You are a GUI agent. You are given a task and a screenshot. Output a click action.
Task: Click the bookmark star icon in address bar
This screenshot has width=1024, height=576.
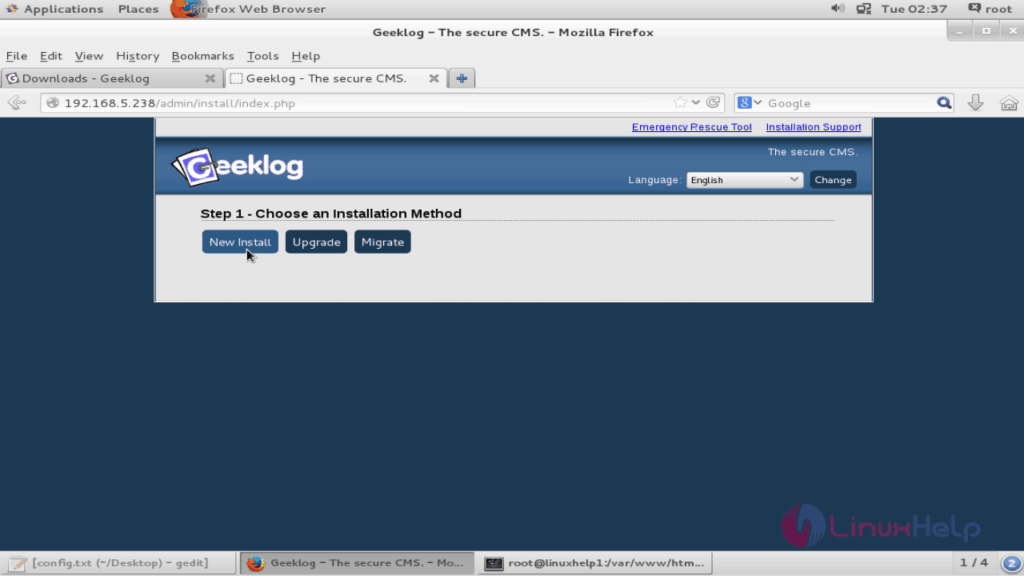[x=680, y=103]
